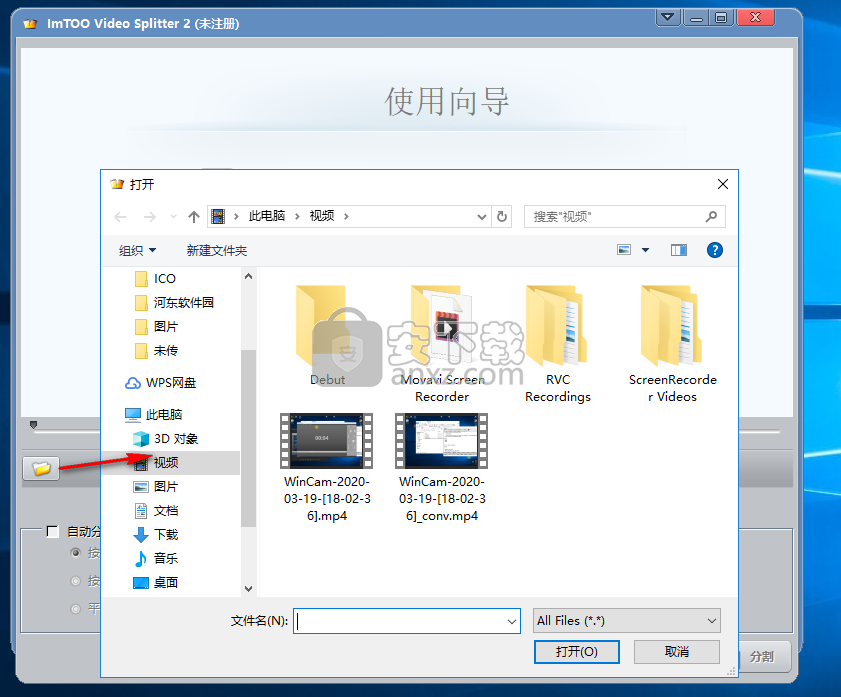The image size is (841, 697).
Task: Toggle the 自动分 checkbox in ImTOO
Action: point(53,531)
